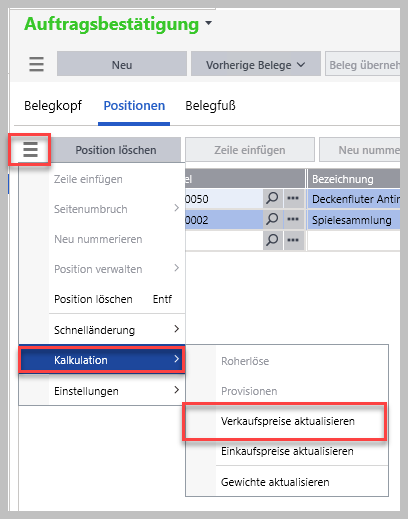Viewport: 408px width, 519px height.
Task: Expand the Schnelländerung submenu
Action: (117, 330)
